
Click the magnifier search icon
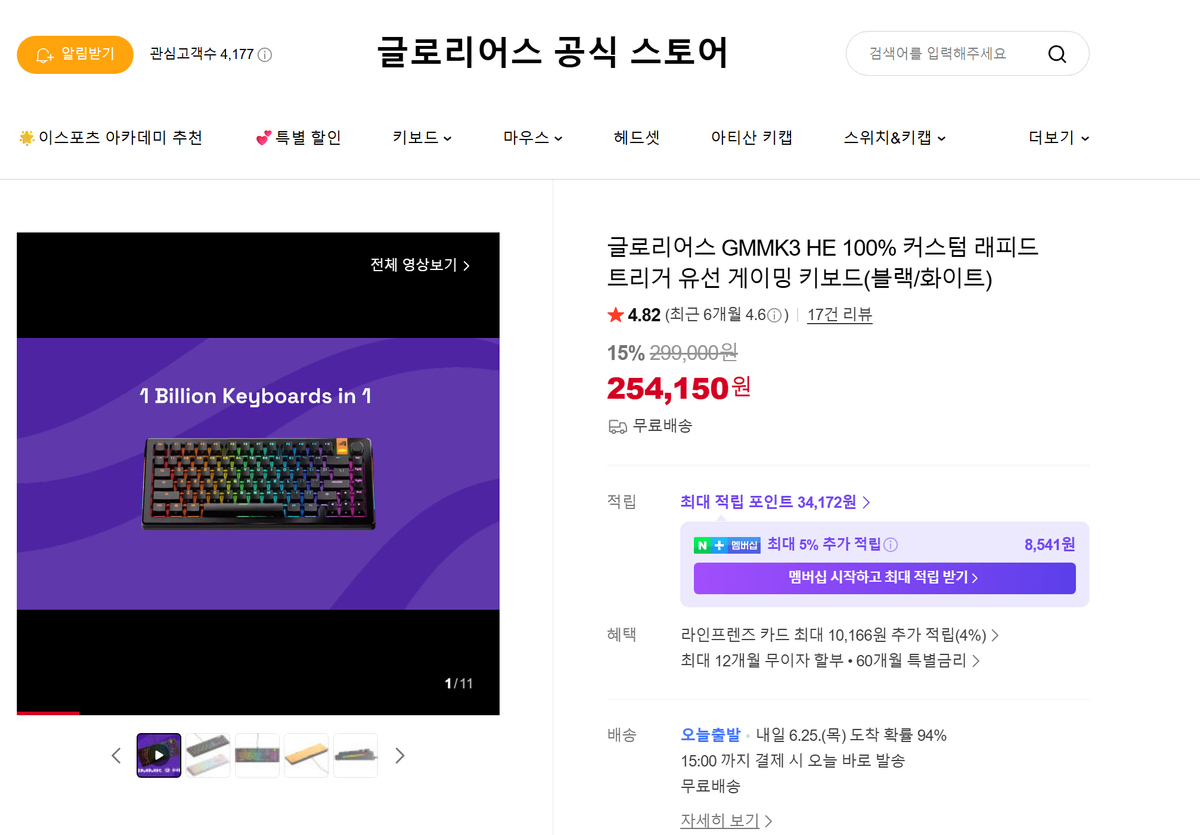pos(1057,54)
